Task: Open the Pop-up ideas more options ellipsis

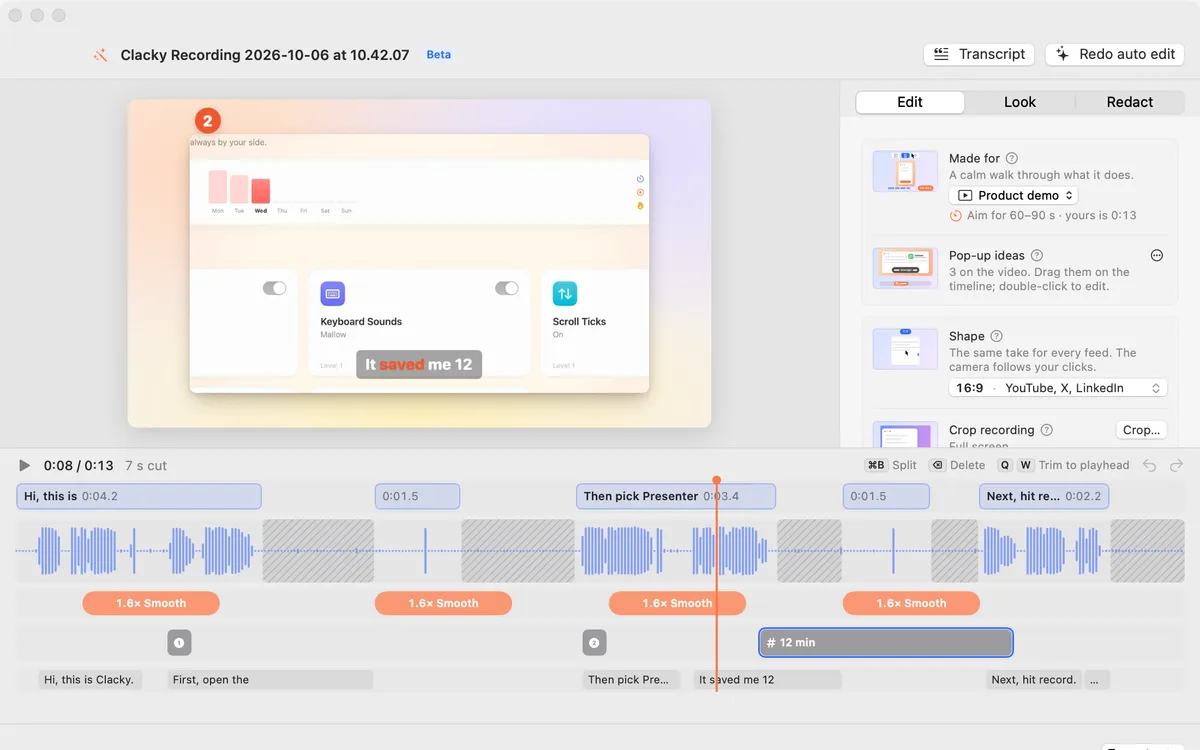Action: point(1157,255)
